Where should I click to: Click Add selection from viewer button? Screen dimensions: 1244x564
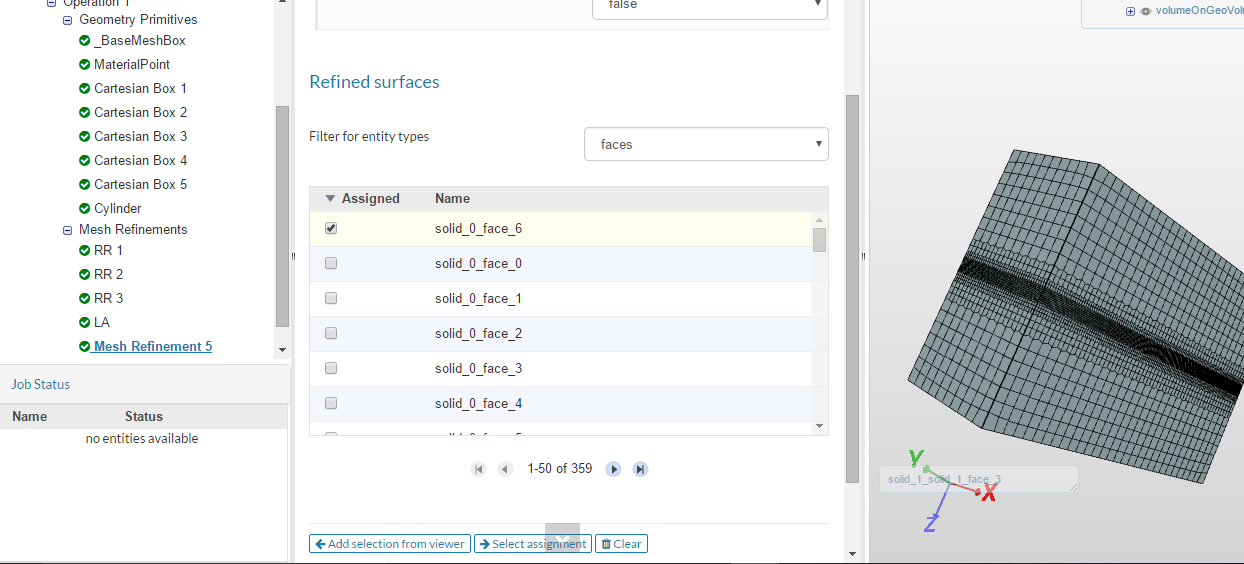(390, 544)
